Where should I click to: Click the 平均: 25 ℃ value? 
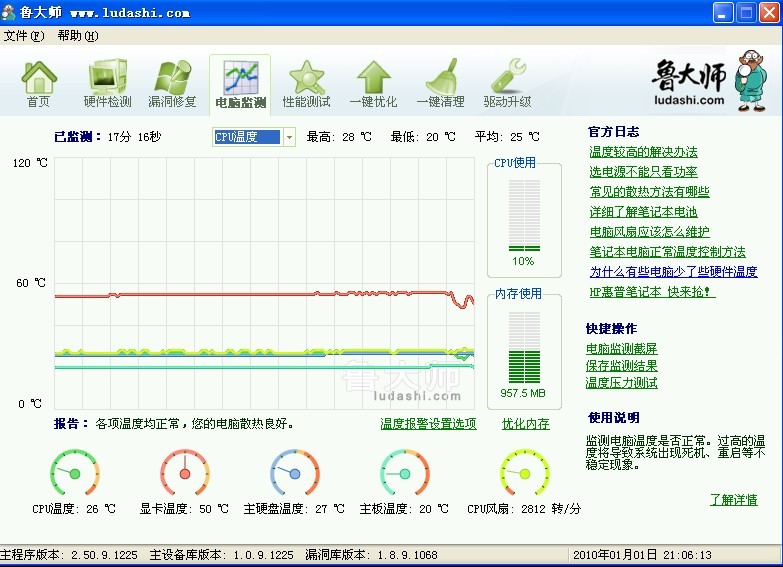[507, 137]
